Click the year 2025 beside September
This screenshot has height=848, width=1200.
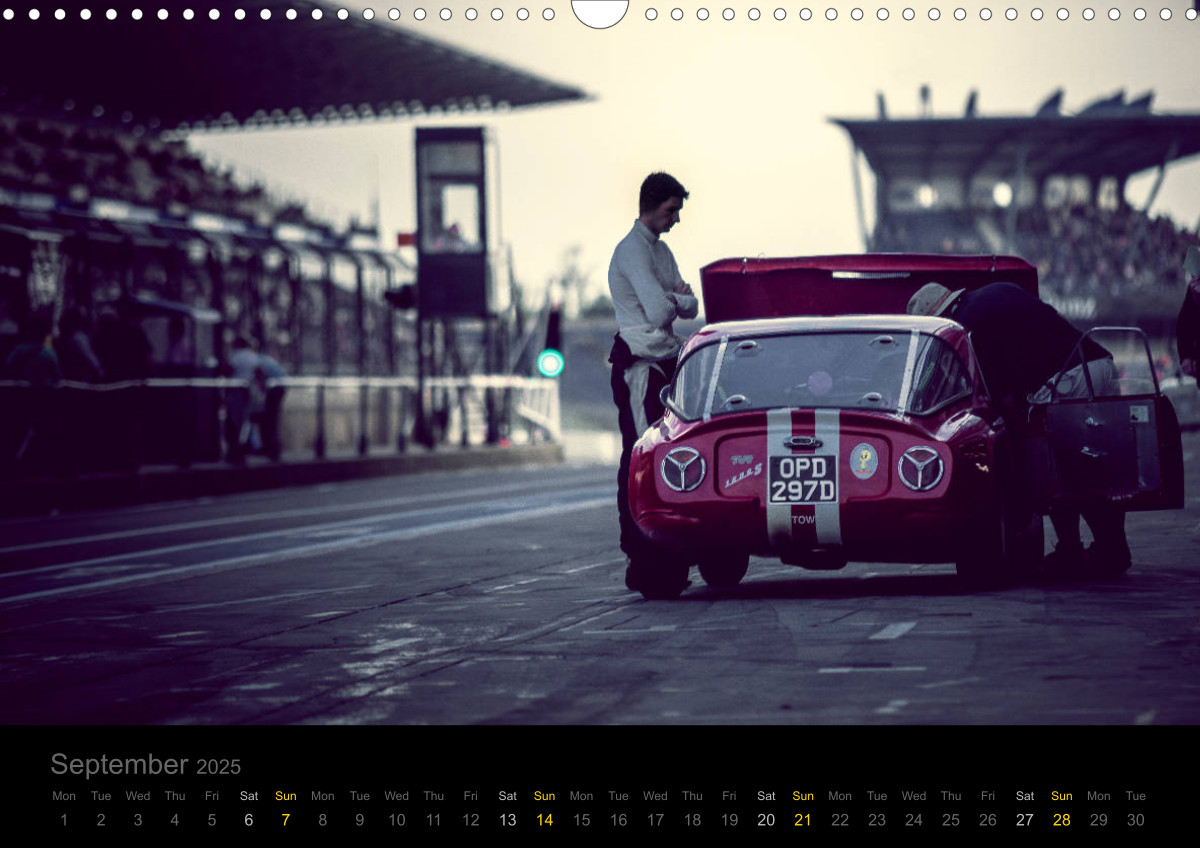[218, 767]
